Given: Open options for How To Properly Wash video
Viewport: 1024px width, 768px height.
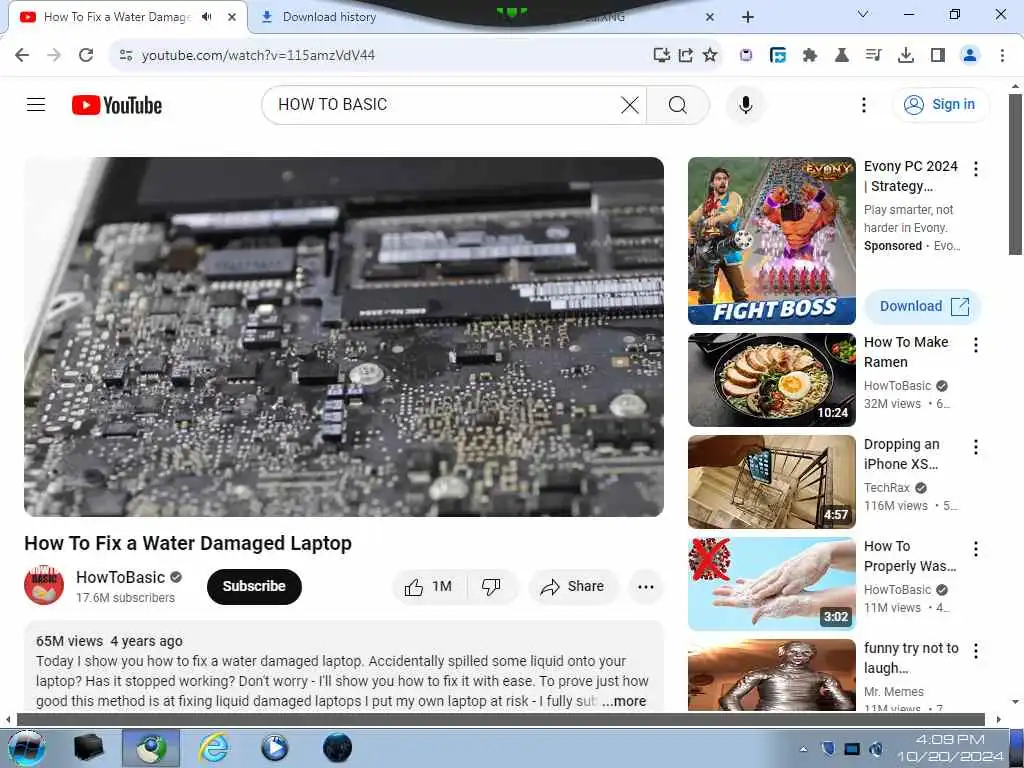Looking at the screenshot, I should point(976,549).
